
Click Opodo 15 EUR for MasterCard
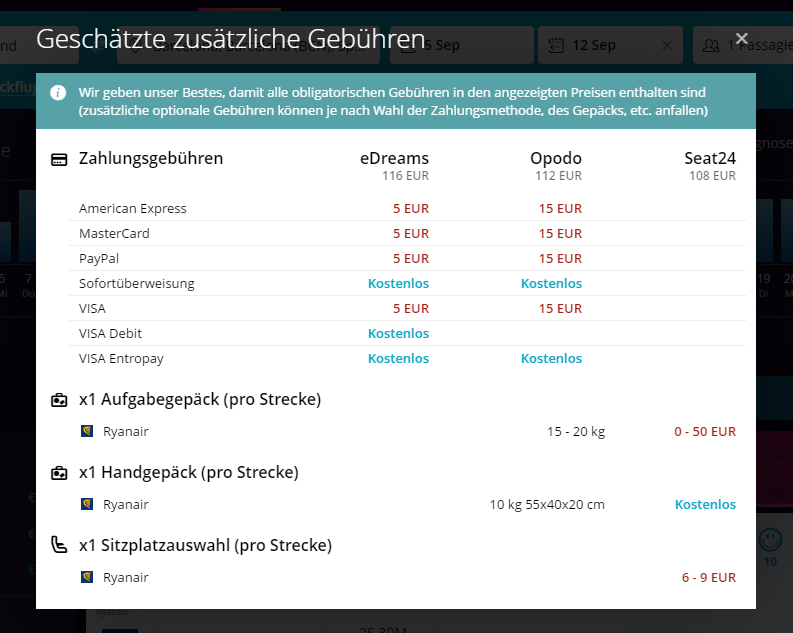(x=560, y=233)
